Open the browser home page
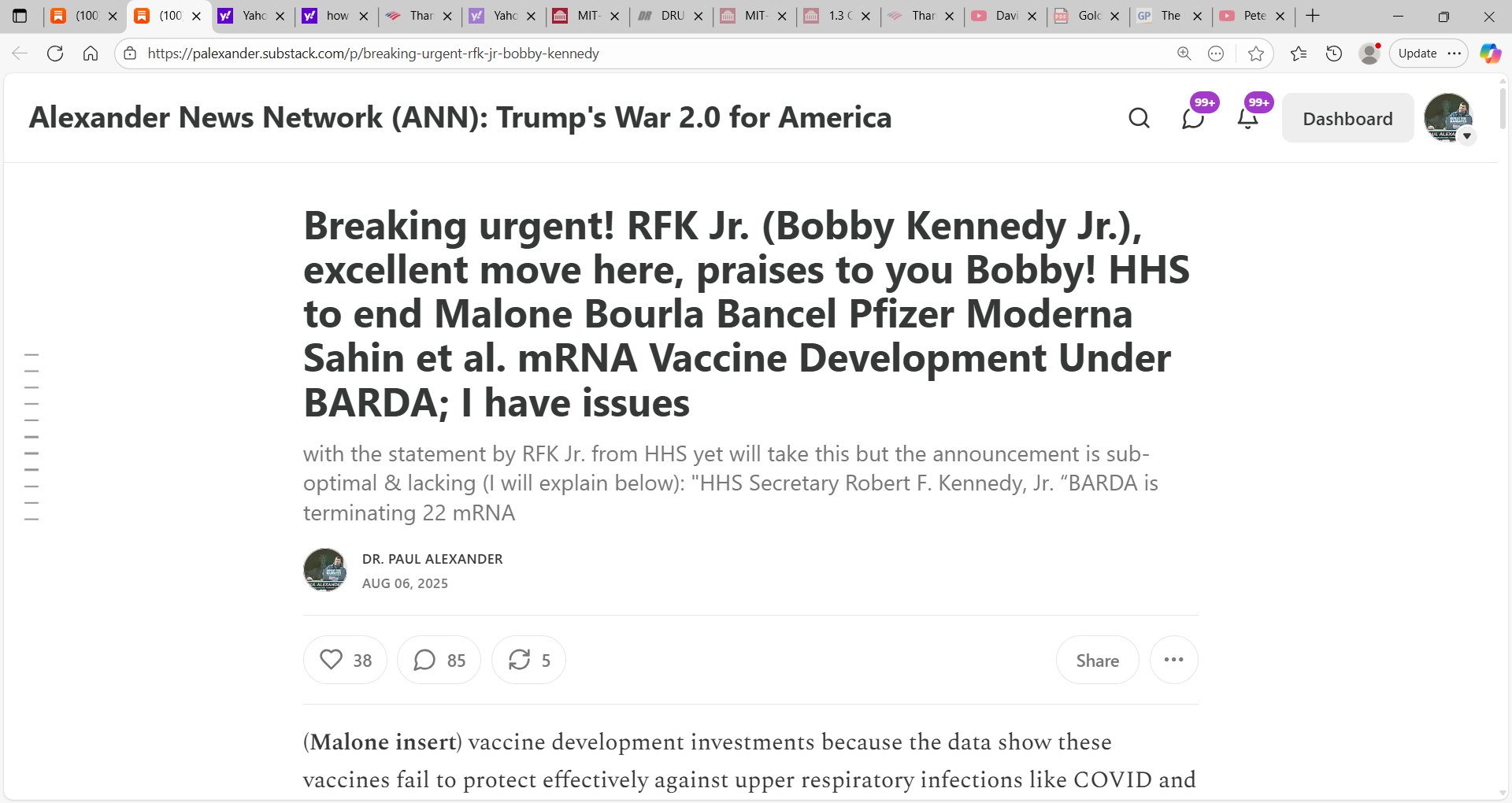This screenshot has width=1512, height=803. coord(91,54)
